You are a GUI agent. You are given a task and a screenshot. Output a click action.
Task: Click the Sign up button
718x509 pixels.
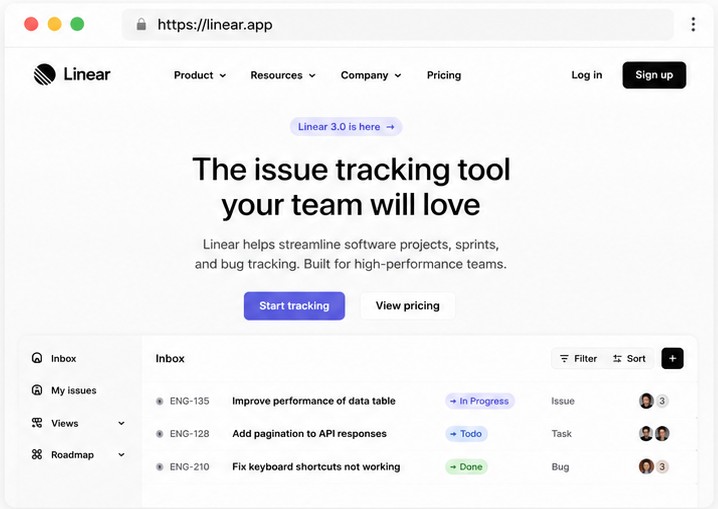click(654, 75)
